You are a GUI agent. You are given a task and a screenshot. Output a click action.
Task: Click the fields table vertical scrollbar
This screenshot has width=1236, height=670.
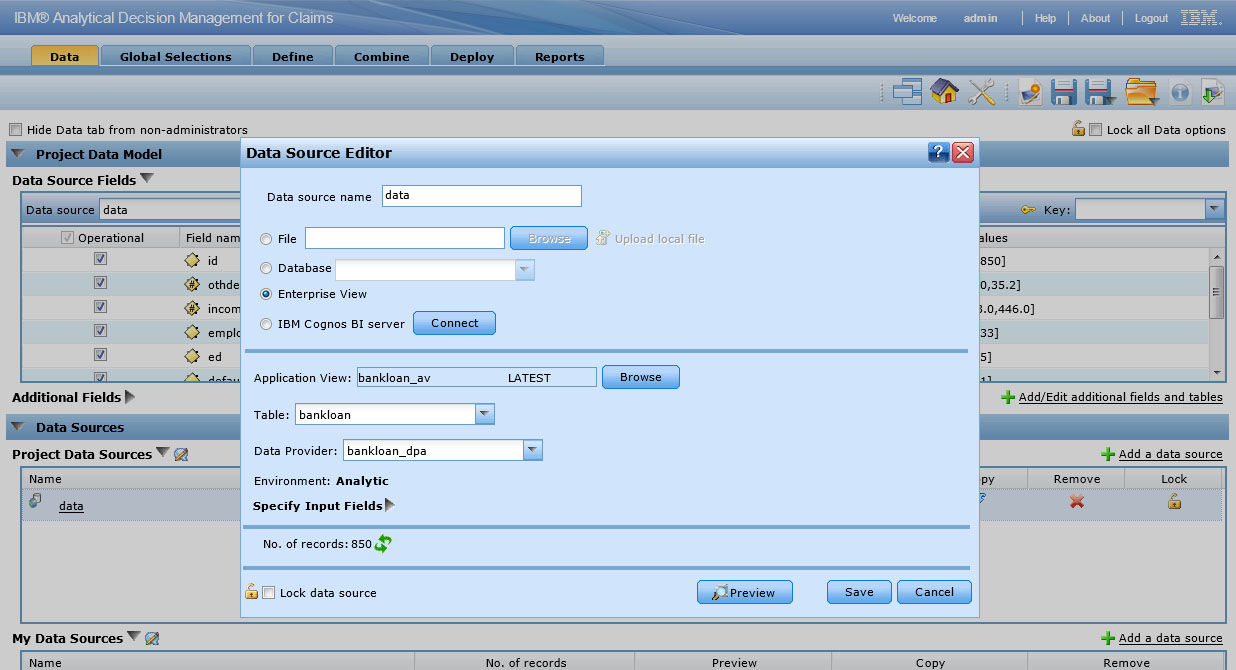pyautogui.click(x=1216, y=314)
